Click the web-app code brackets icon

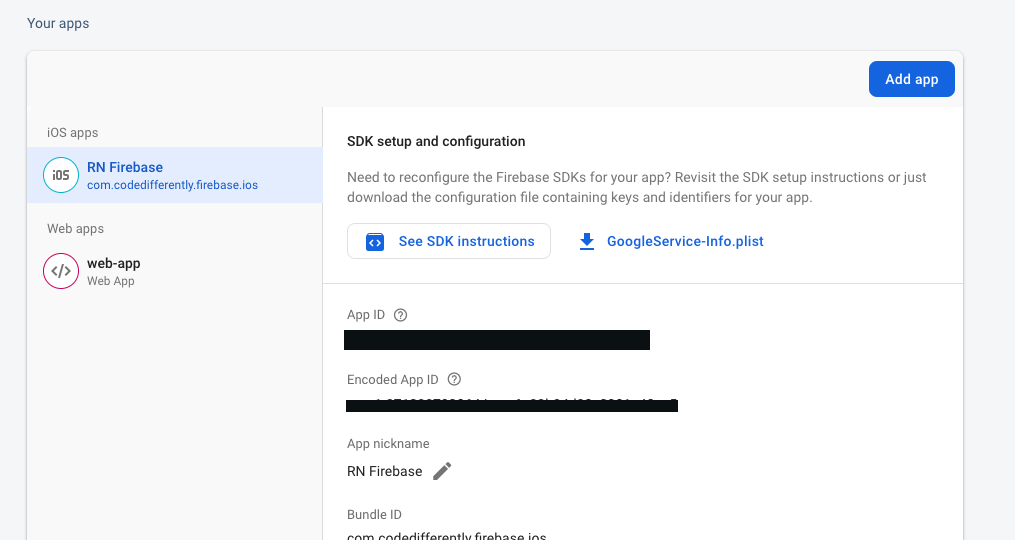(61, 271)
